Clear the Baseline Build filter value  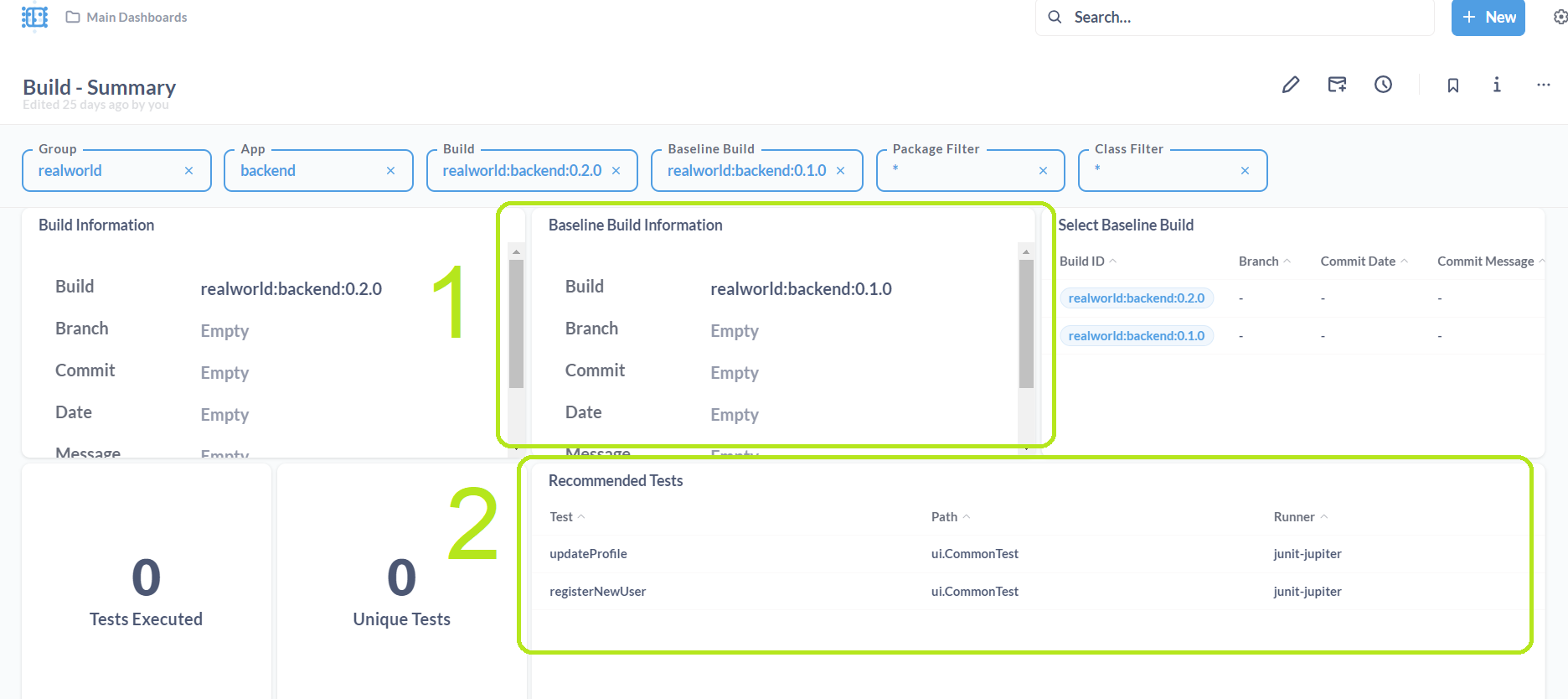pyautogui.click(x=840, y=170)
